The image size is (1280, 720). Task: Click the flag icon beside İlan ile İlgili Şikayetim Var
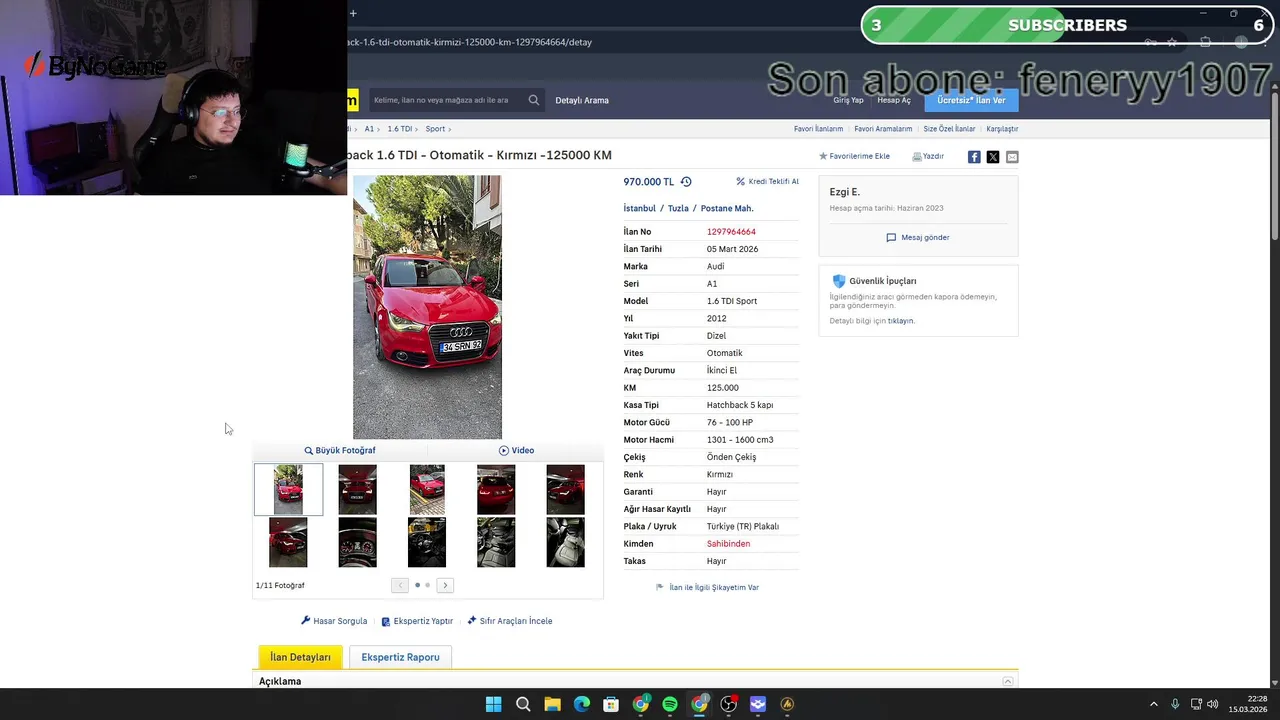pyautogui.click(x=659, y=587)
